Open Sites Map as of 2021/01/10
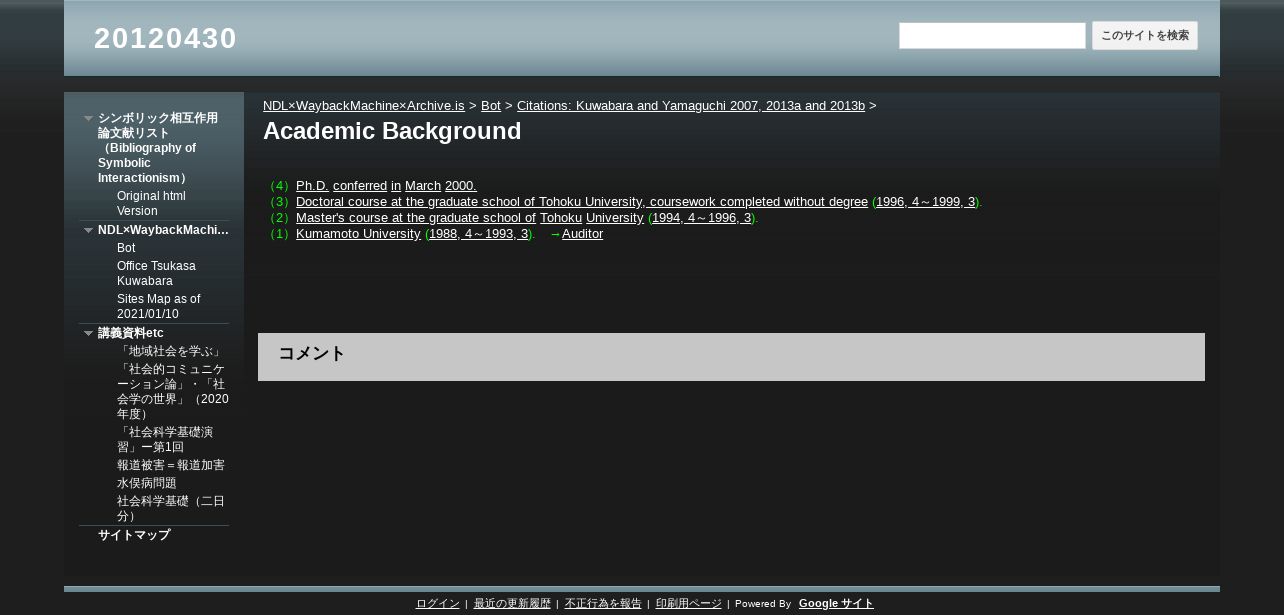The image size is (1284, 615). (x=158, y=306)
